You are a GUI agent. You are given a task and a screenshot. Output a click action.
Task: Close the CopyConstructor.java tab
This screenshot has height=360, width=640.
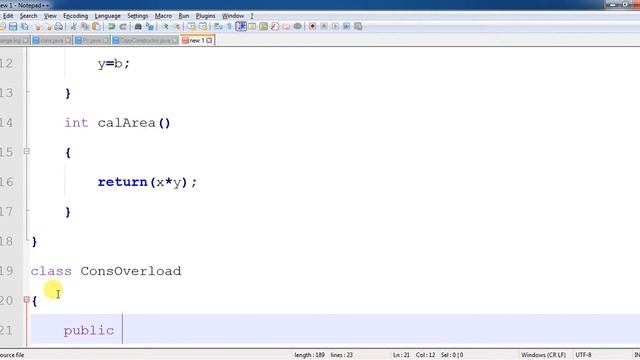(x=175, y=40)
